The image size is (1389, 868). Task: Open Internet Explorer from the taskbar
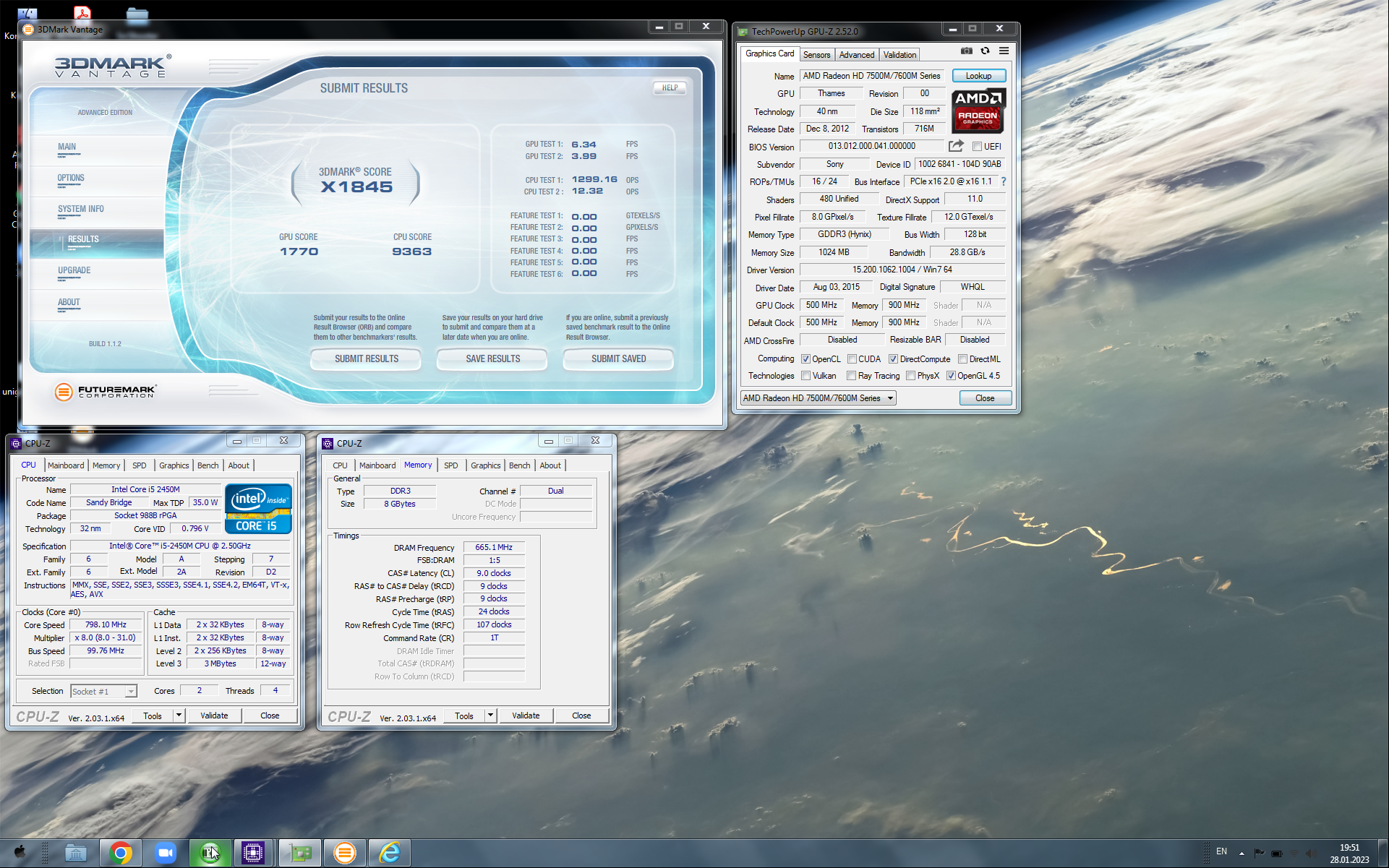[x=390, y=854]
